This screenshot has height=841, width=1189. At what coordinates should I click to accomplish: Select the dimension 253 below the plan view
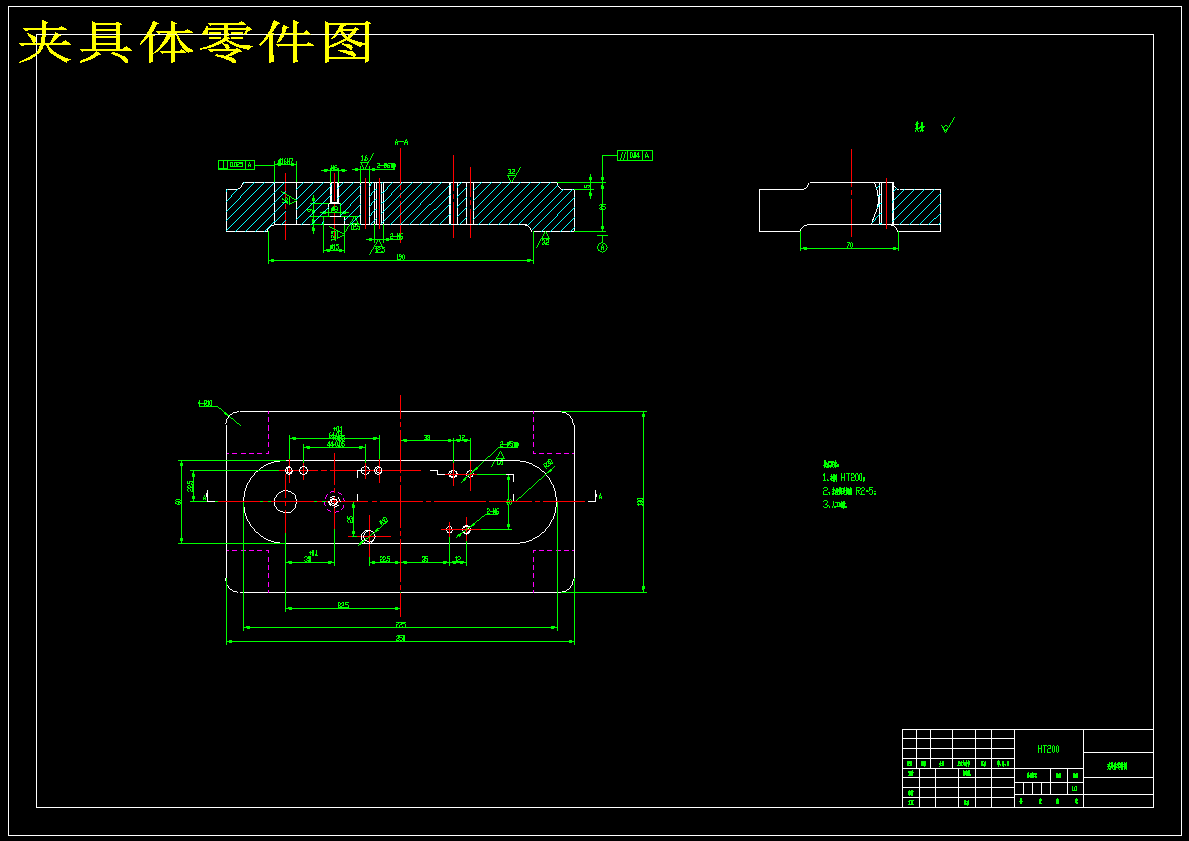coord(402,637)
